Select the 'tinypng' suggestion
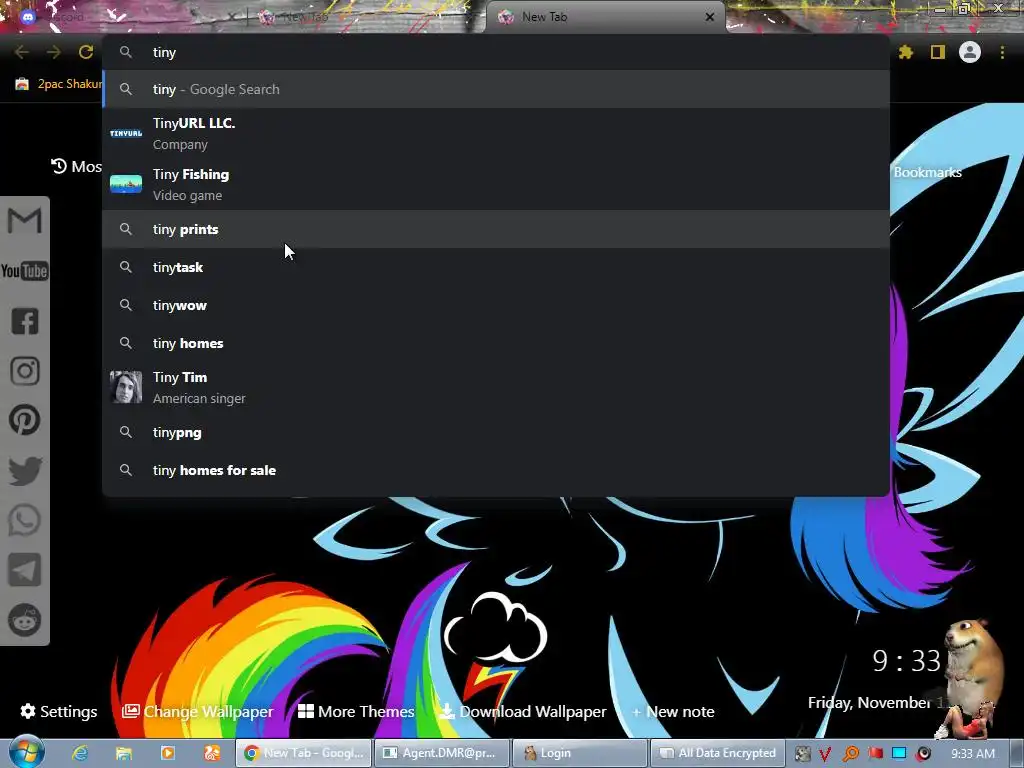The height and width of the screenshot is (768, 1024). pos(496,432)
